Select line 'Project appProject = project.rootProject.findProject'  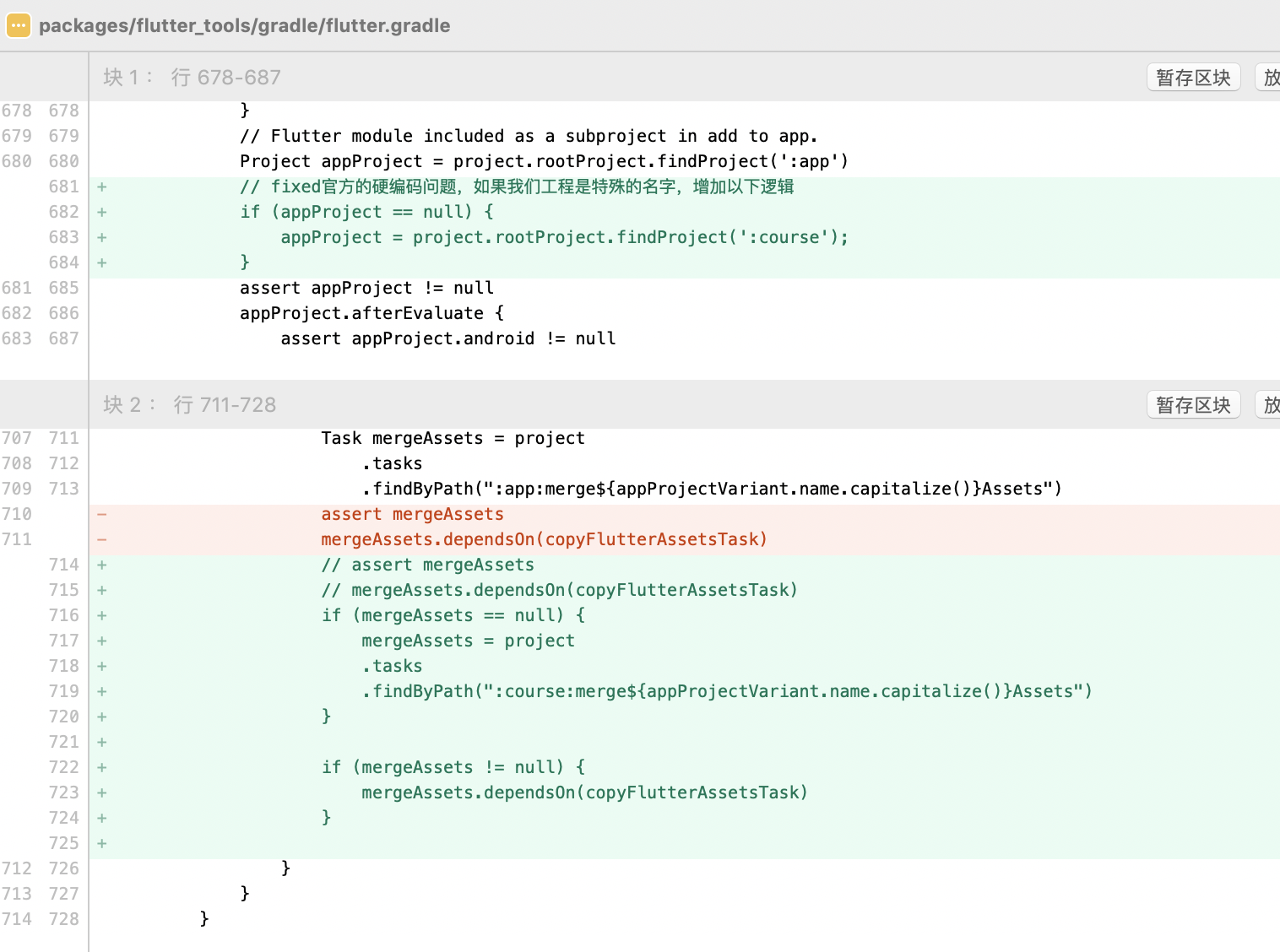544,161
